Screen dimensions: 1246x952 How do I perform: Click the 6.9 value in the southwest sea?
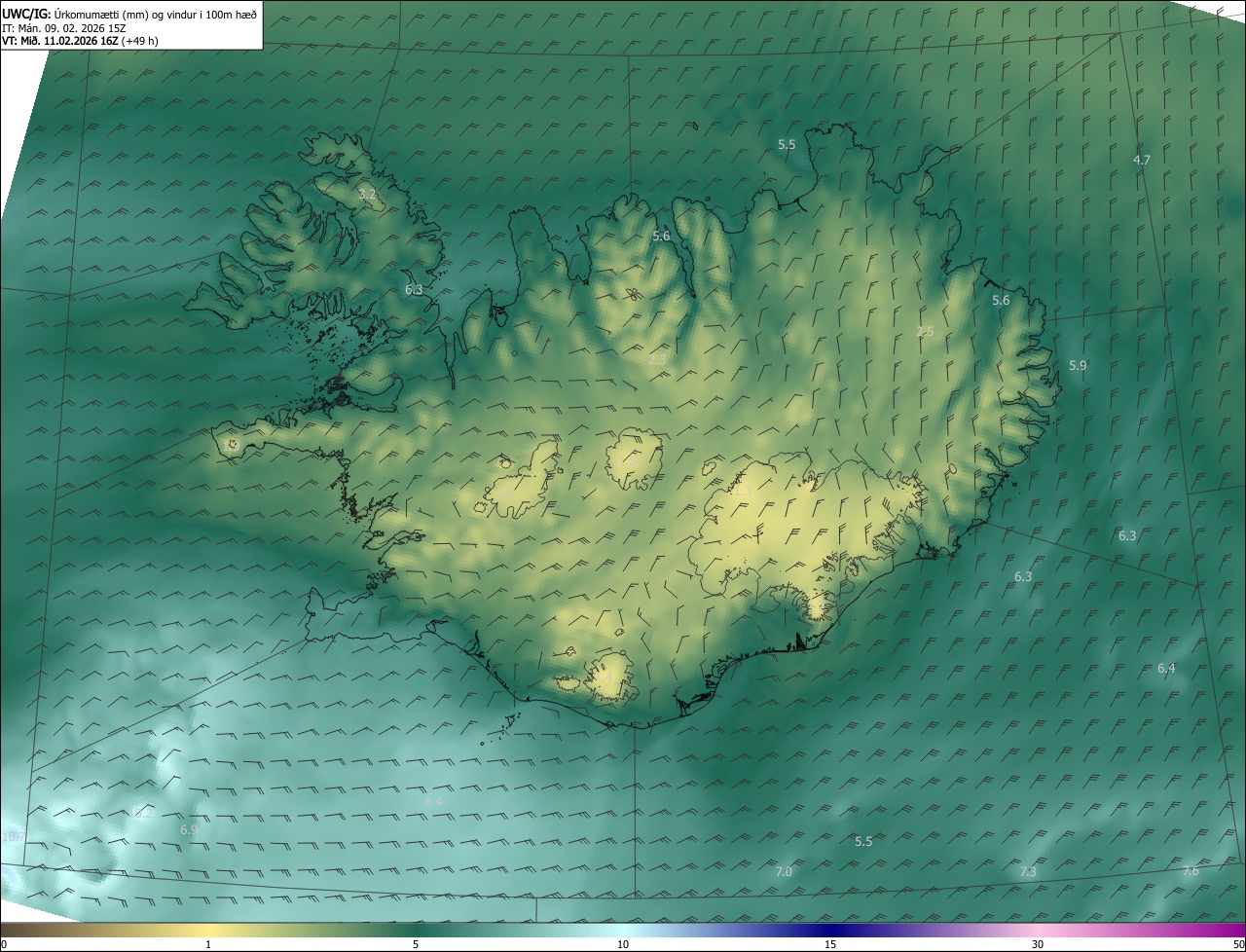189,830
